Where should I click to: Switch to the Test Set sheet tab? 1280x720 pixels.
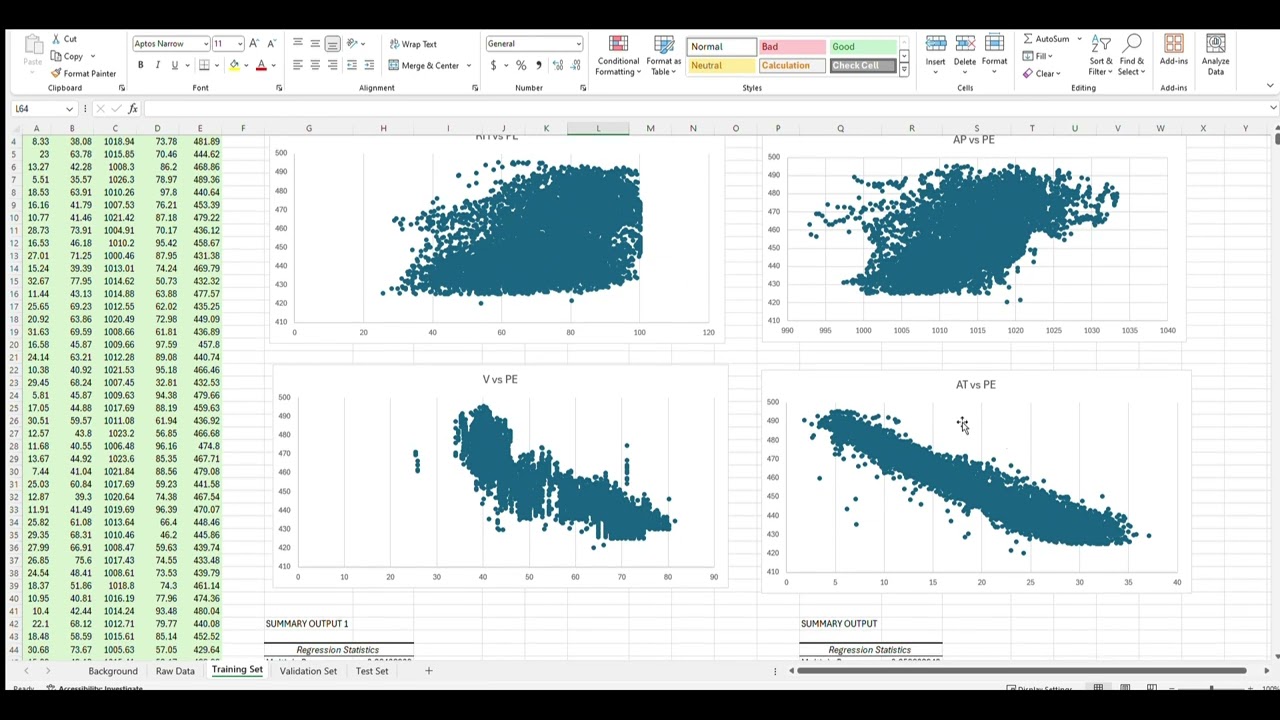372,671
